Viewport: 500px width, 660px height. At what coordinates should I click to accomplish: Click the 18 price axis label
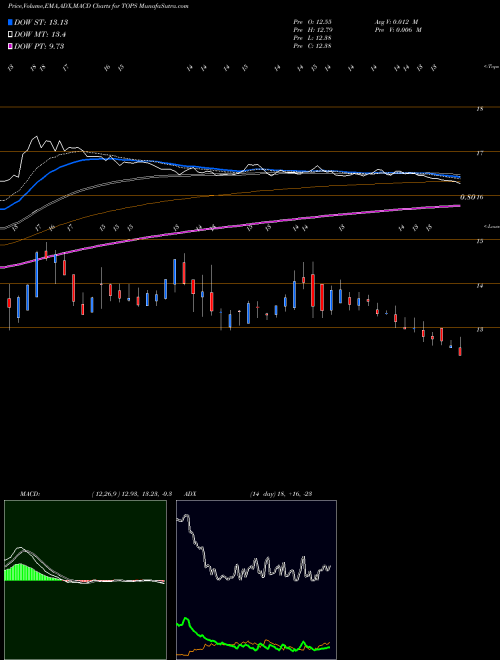point(479,109)
